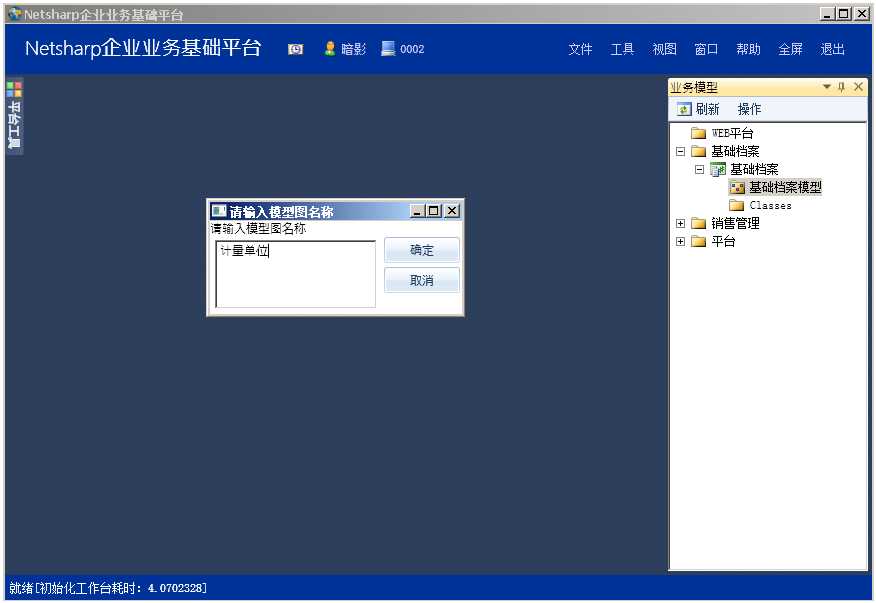Click the computer icon beside 0002
The height and width of the screenshot is (603, 876).
pos(388,49)
